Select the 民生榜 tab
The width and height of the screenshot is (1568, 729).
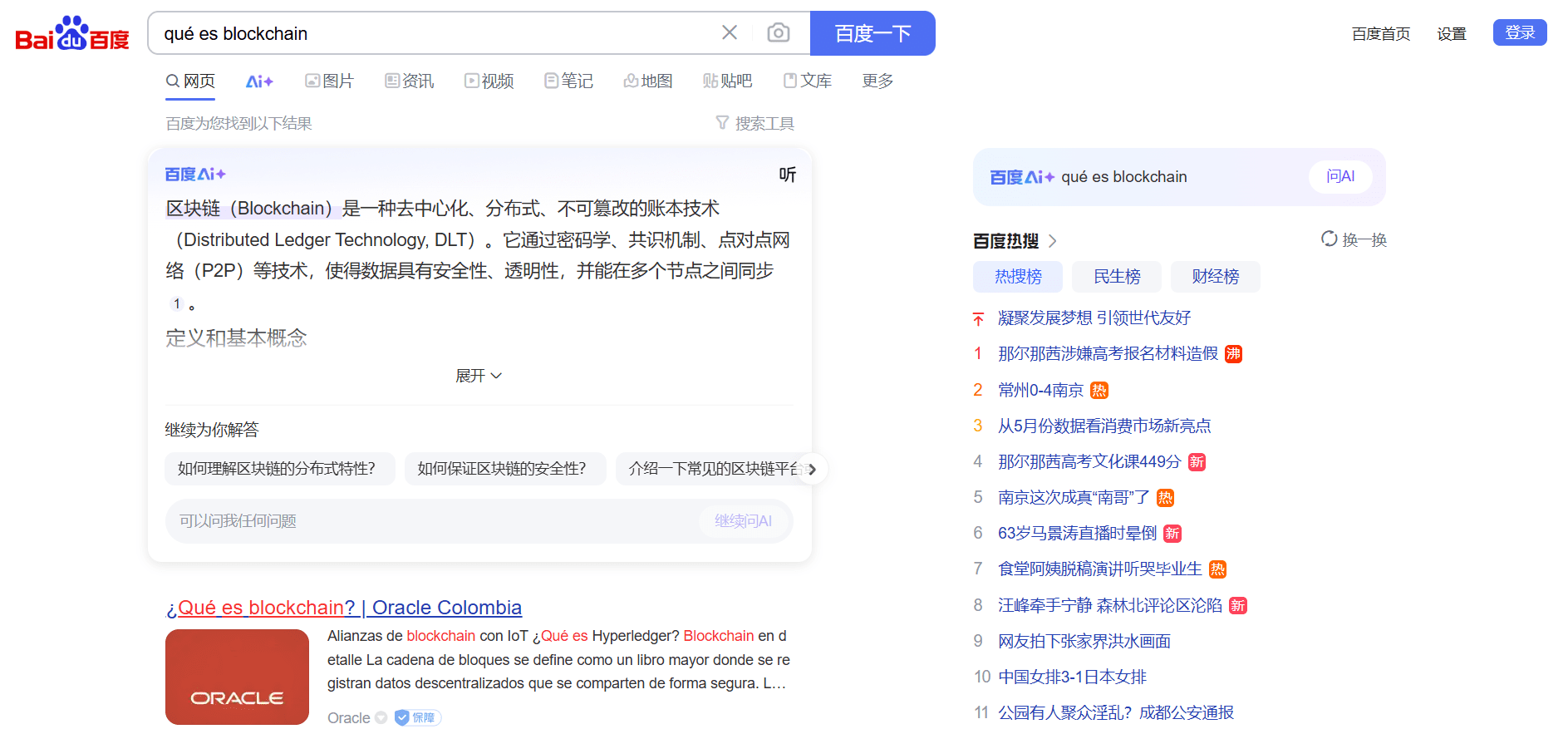point(1117,277)
